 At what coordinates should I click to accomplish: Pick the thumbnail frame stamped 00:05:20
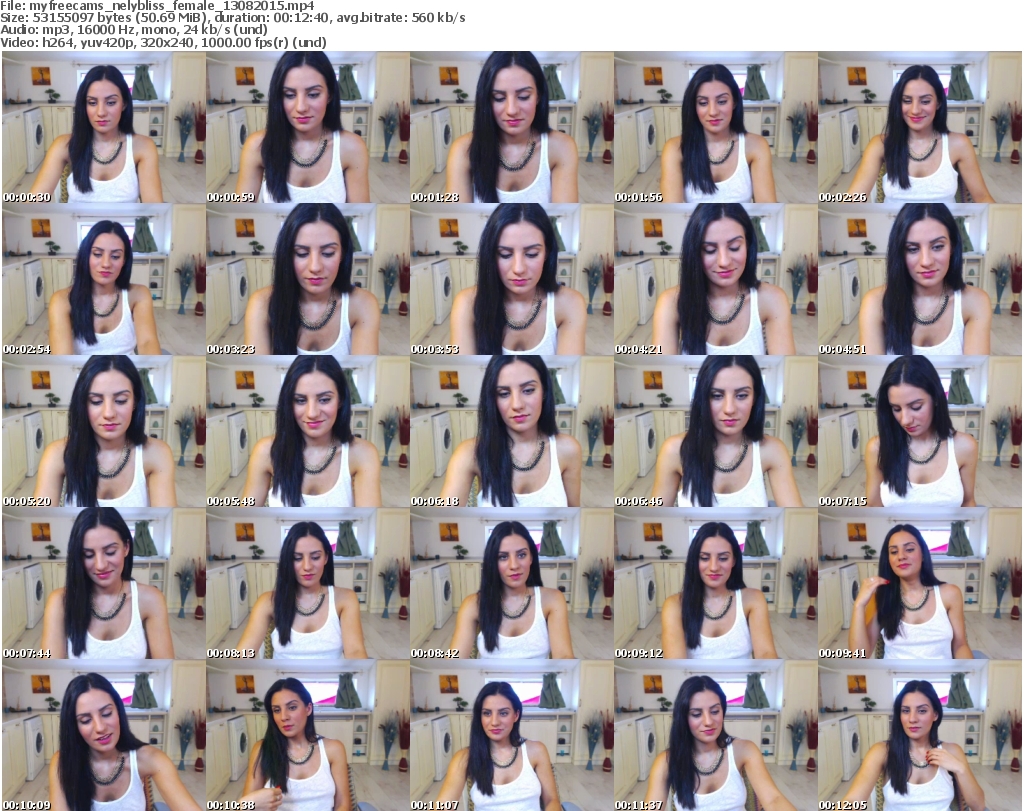click(104, 431)
